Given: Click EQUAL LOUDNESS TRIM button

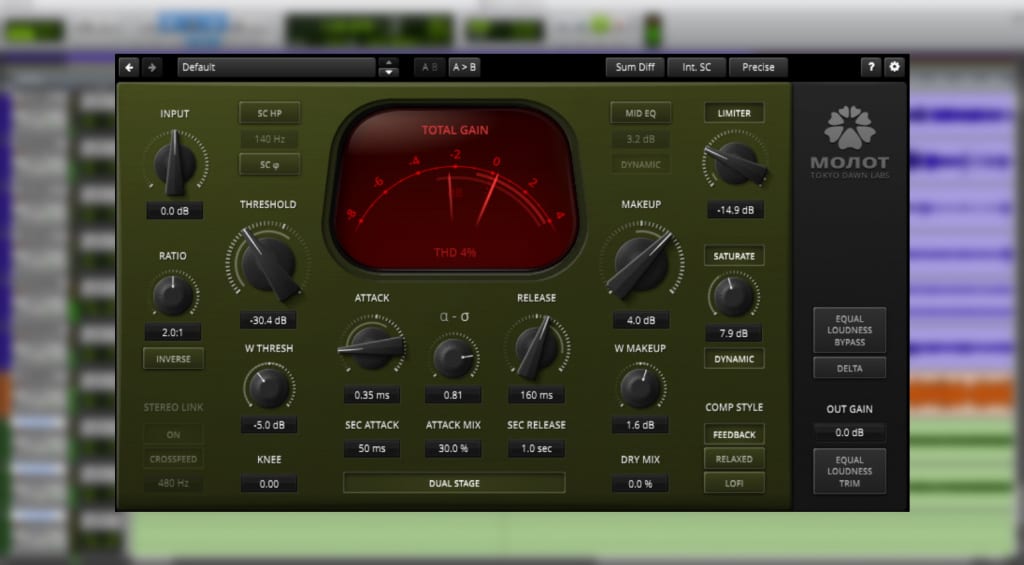Looking at the screenshot, I should click(x=850, y=471).
